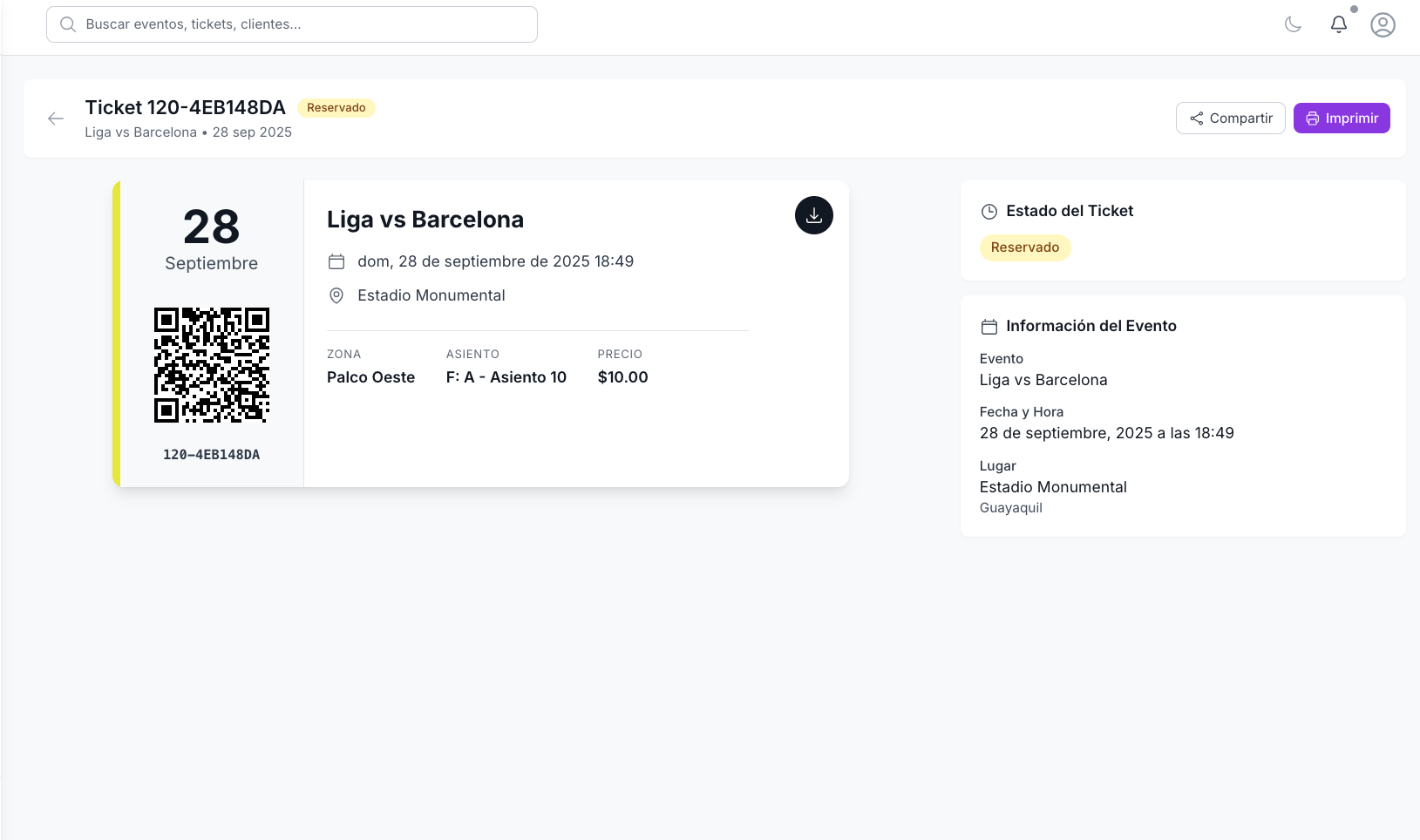
Task: Click the Liga vs Barcelona event title
Action: point(425,220)
